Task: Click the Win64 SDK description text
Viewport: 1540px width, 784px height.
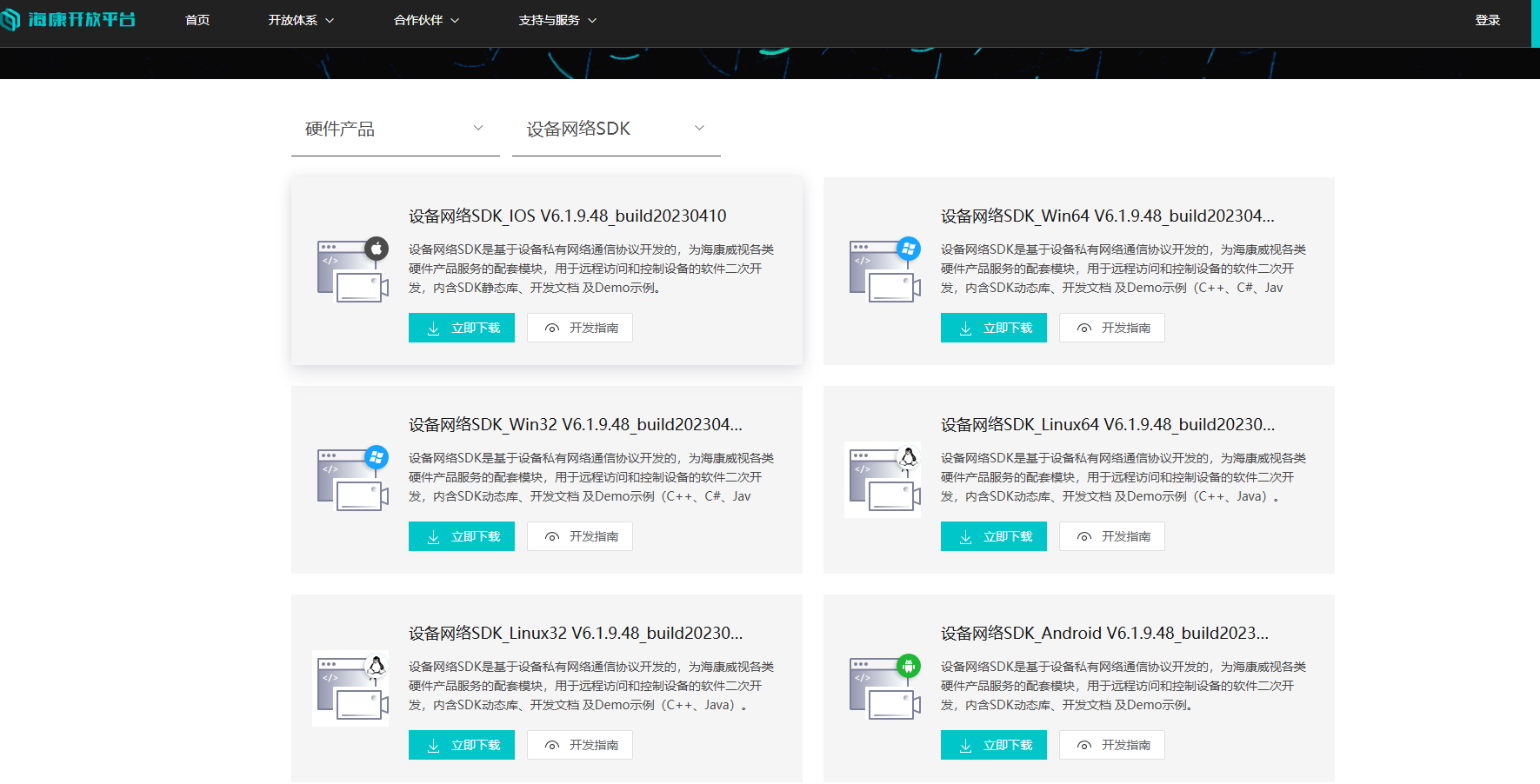Action: [x=1123, y=269]
